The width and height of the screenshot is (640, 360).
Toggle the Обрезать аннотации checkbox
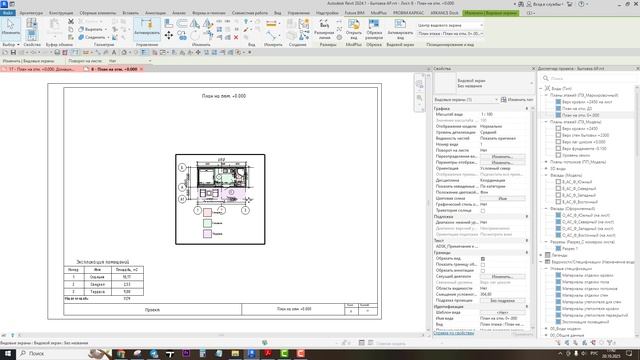point(483,271)
